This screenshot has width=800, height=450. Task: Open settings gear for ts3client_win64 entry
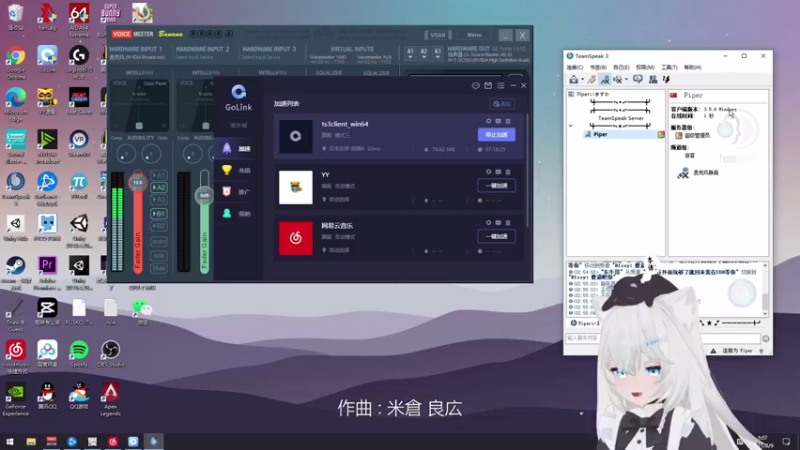pos(488,121)
